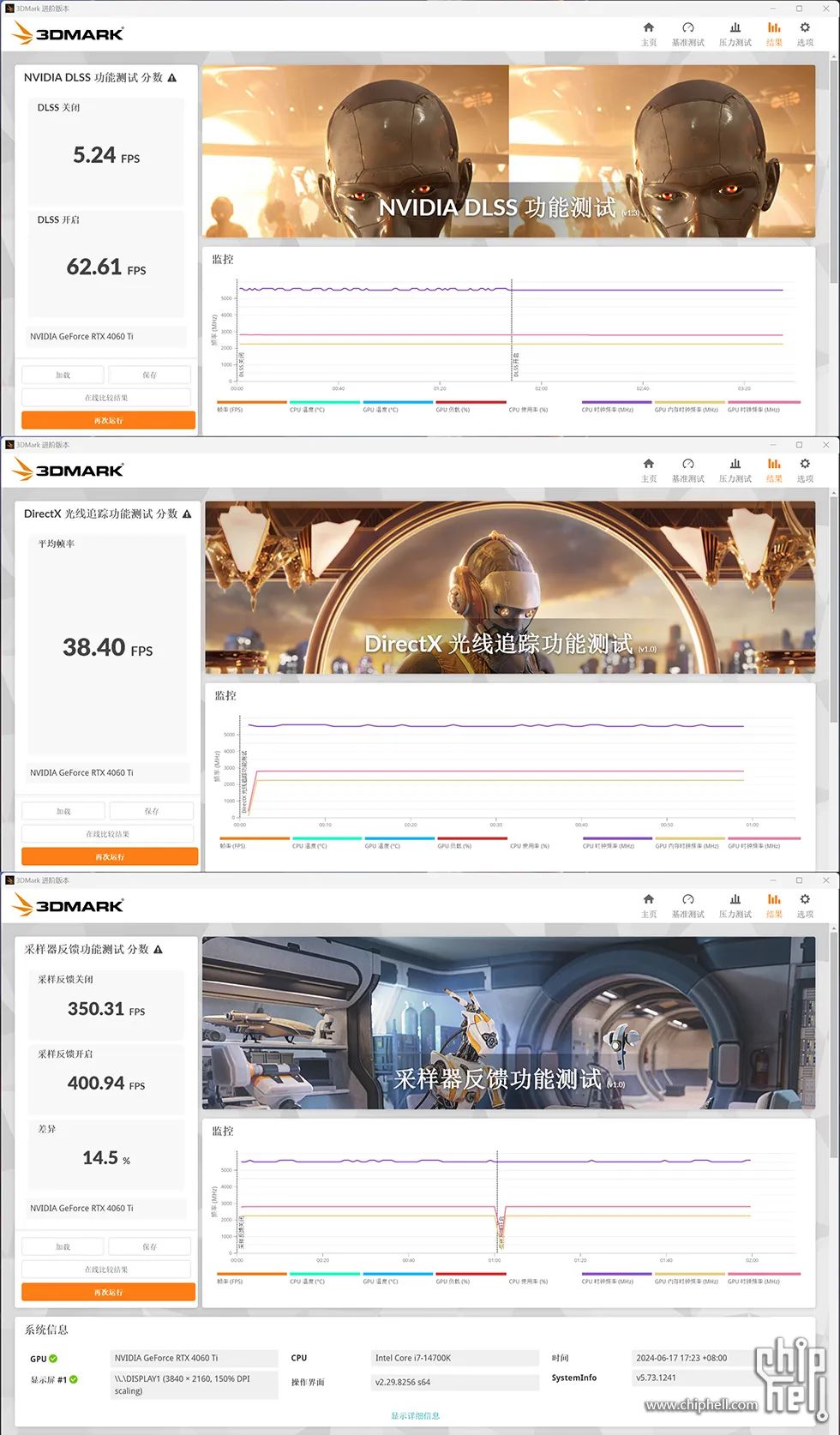Click 基准测试 icon in DirectX ray tracing window
This screenshot has width=840, height=1435.
[x=687, y=470]
